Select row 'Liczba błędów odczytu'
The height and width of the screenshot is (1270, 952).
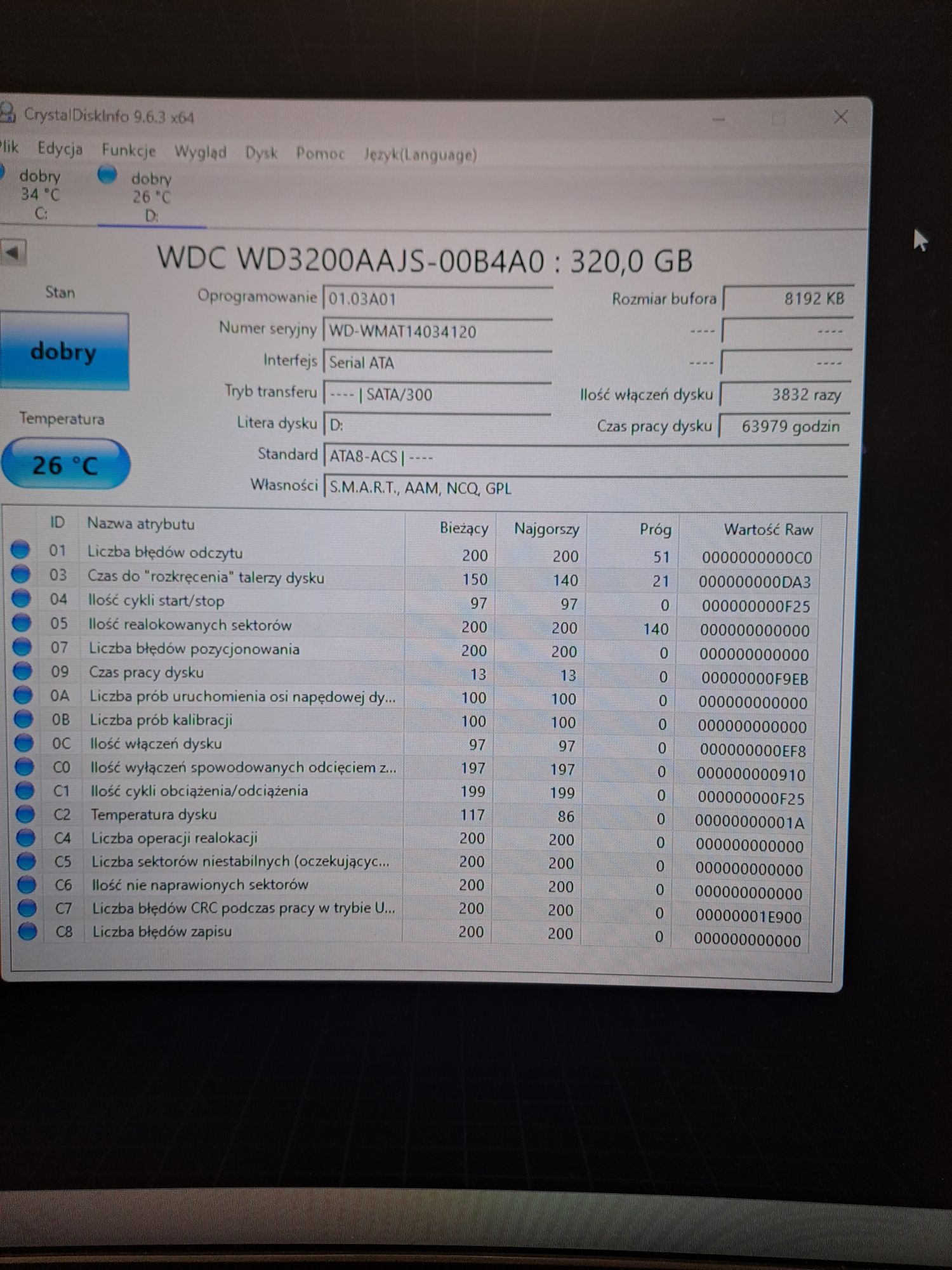coord(416,554)
